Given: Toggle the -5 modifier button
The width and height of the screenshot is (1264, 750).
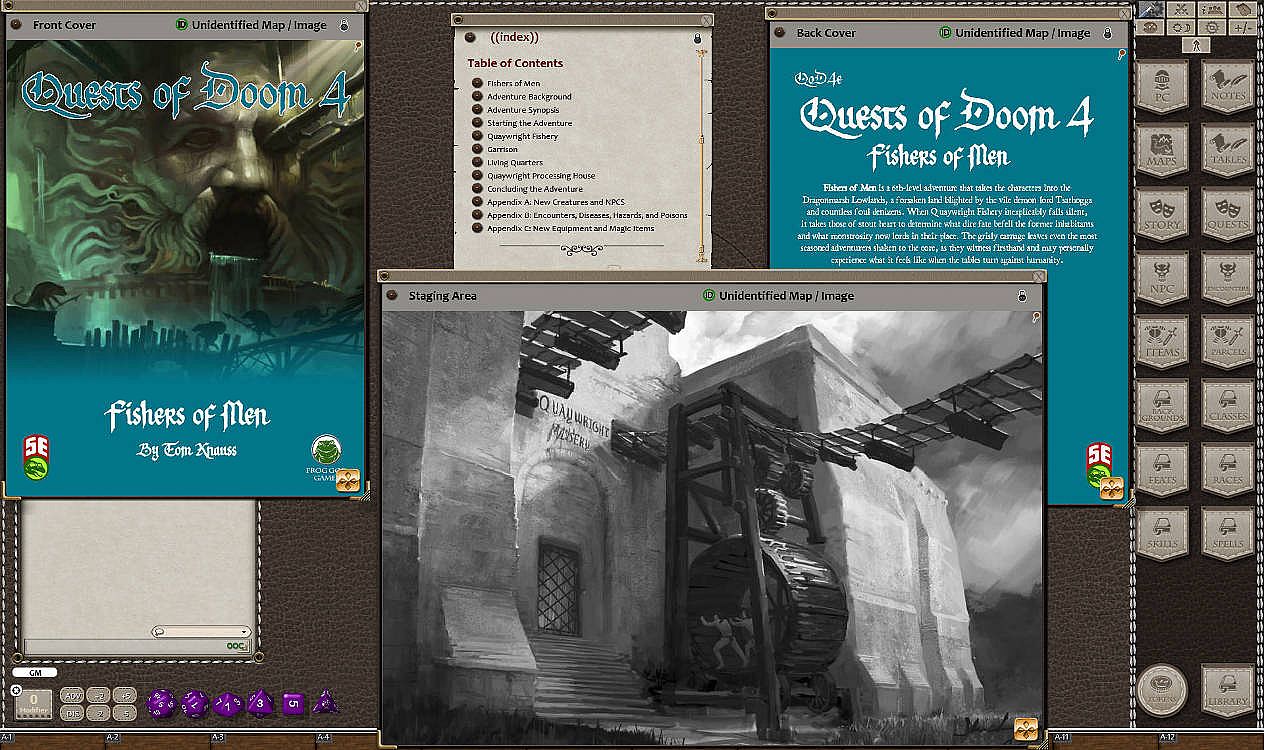Looking at the screenshot, I should (x=124, y=713).
